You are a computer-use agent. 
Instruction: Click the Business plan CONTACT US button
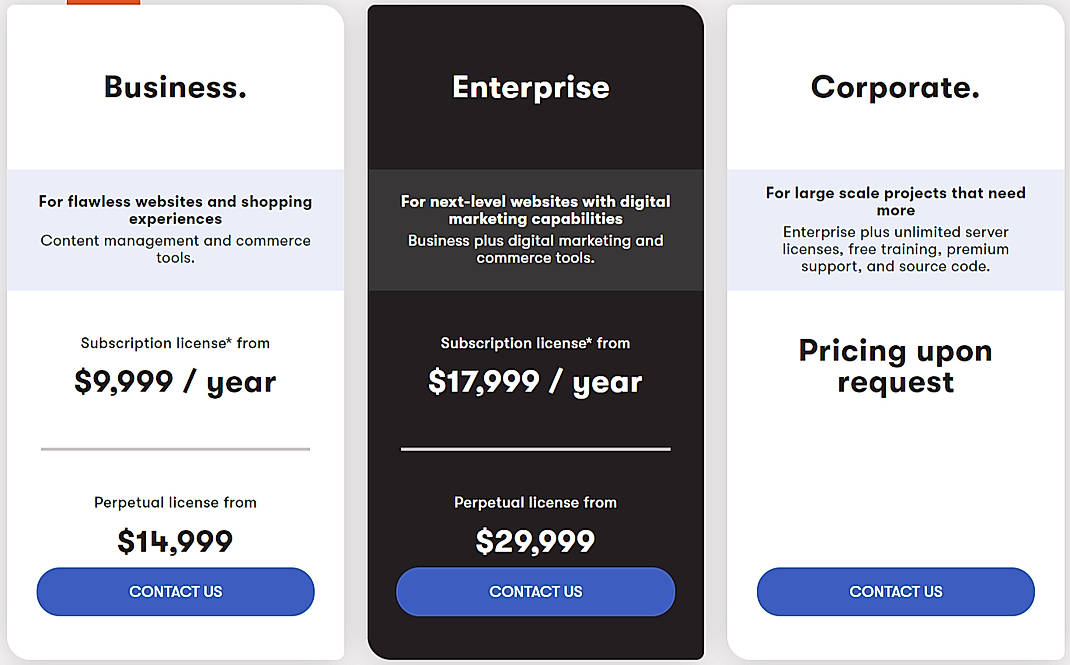pos(175,592)
